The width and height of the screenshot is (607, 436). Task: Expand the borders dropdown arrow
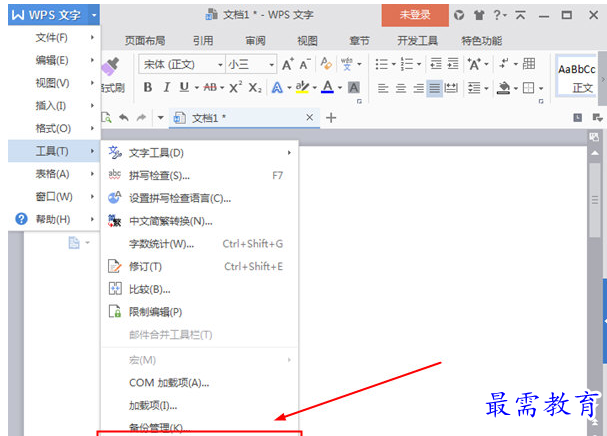click(541, 89)
